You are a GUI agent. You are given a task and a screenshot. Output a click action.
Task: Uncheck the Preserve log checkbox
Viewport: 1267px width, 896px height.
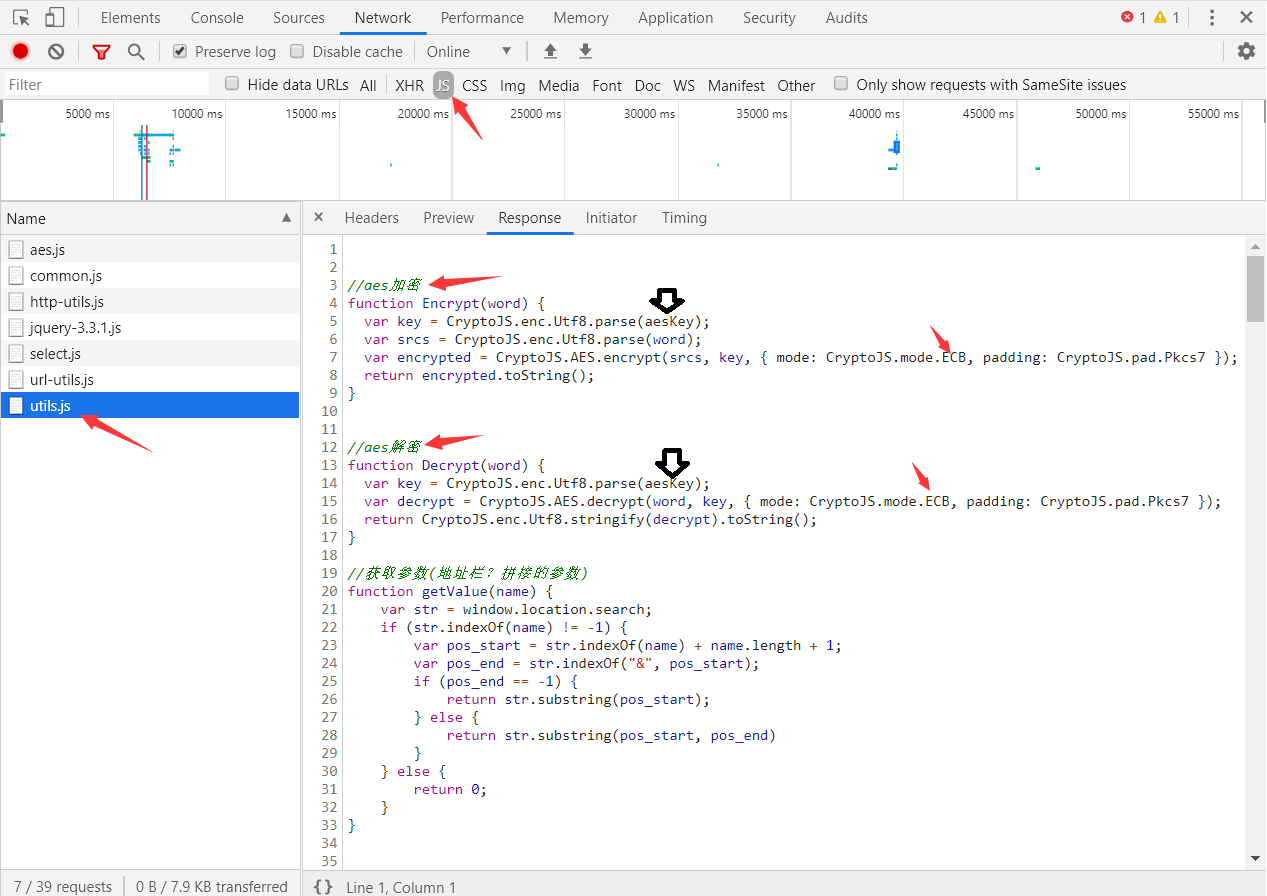point(180,51)
